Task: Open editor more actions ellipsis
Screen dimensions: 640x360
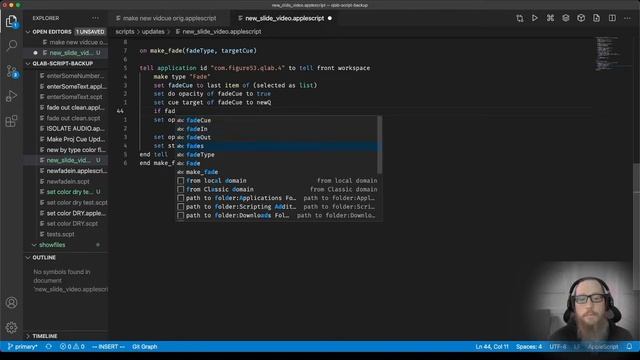Action: (627, 18)
